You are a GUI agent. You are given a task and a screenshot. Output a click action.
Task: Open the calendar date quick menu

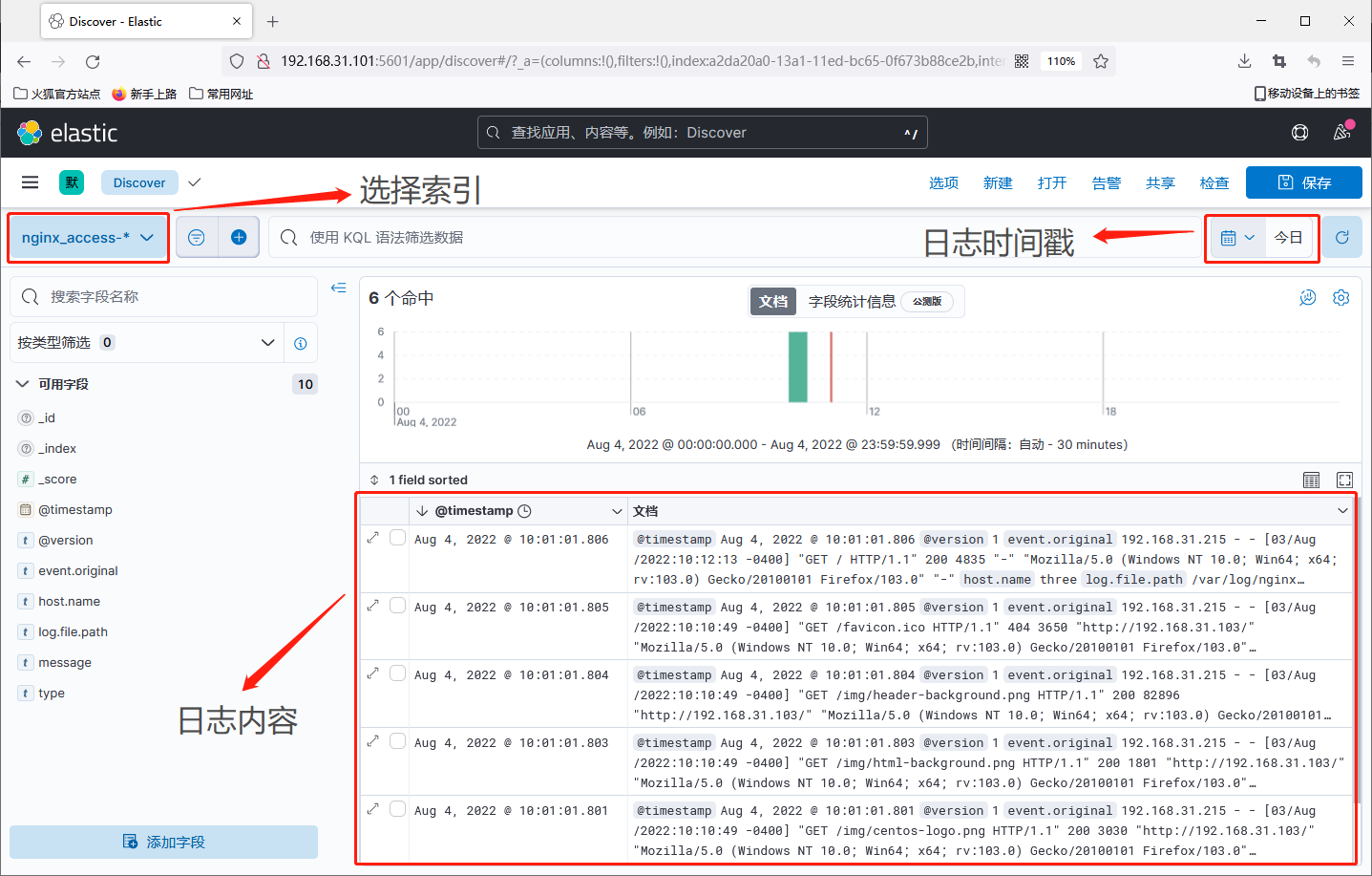click(x=1237, y=238)
